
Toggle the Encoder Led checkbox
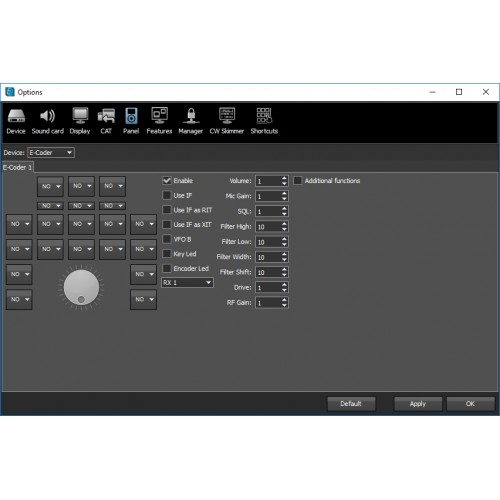[x=167, y=268]
